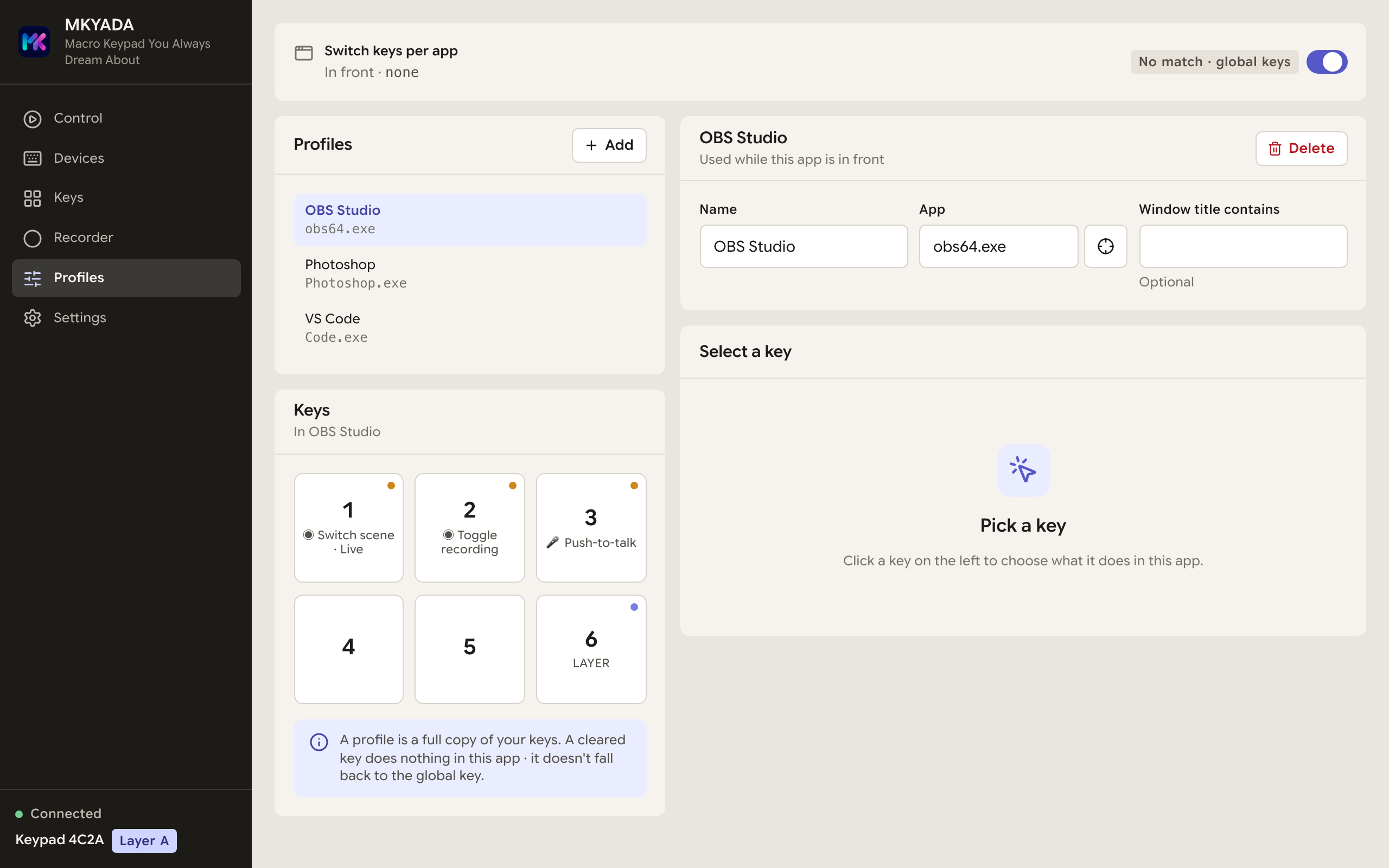Open the Control section
Viewport: 1389px width, 868px height.
(x=126, y=118)
